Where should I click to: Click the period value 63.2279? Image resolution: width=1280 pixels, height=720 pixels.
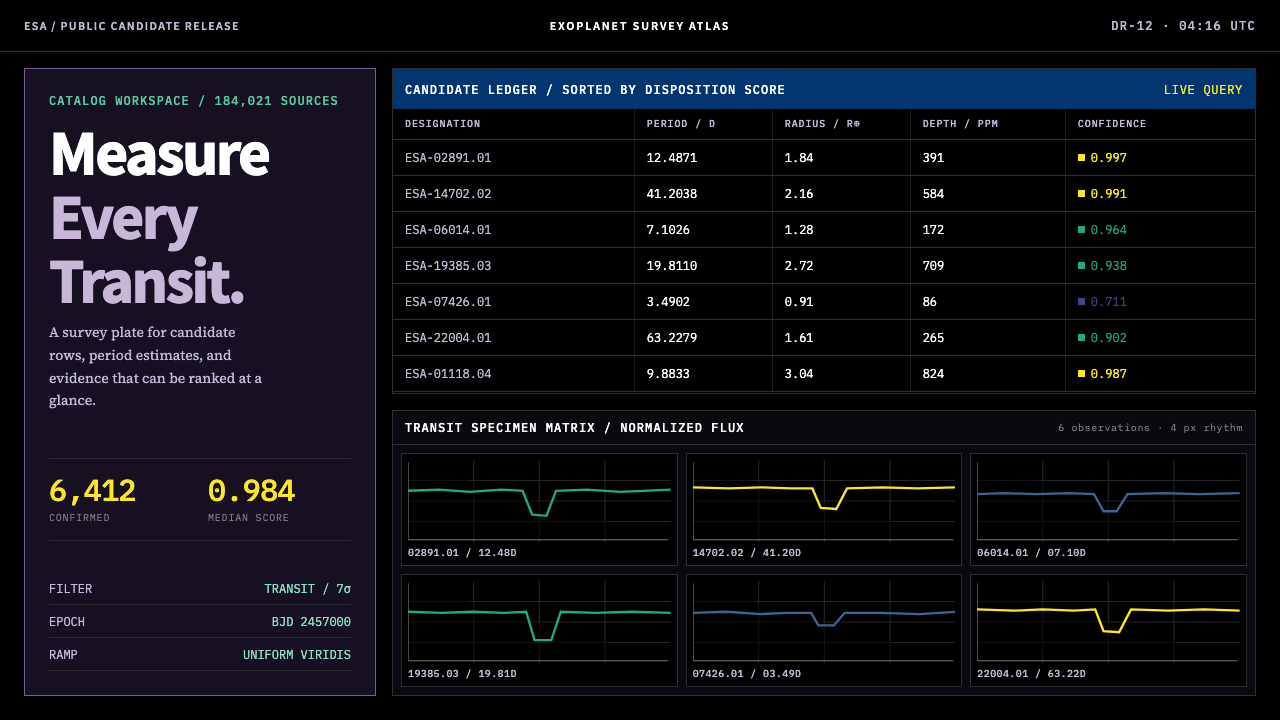pos(672,338)
